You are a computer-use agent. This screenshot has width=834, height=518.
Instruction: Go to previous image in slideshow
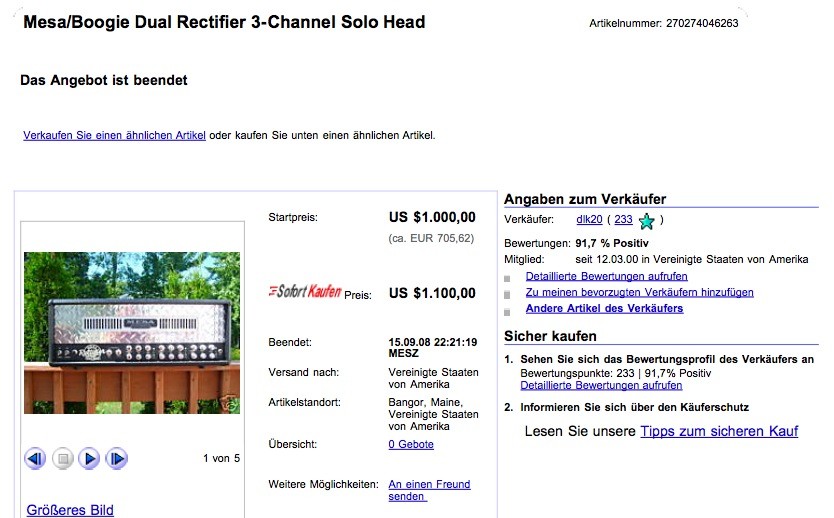[35, 458]
